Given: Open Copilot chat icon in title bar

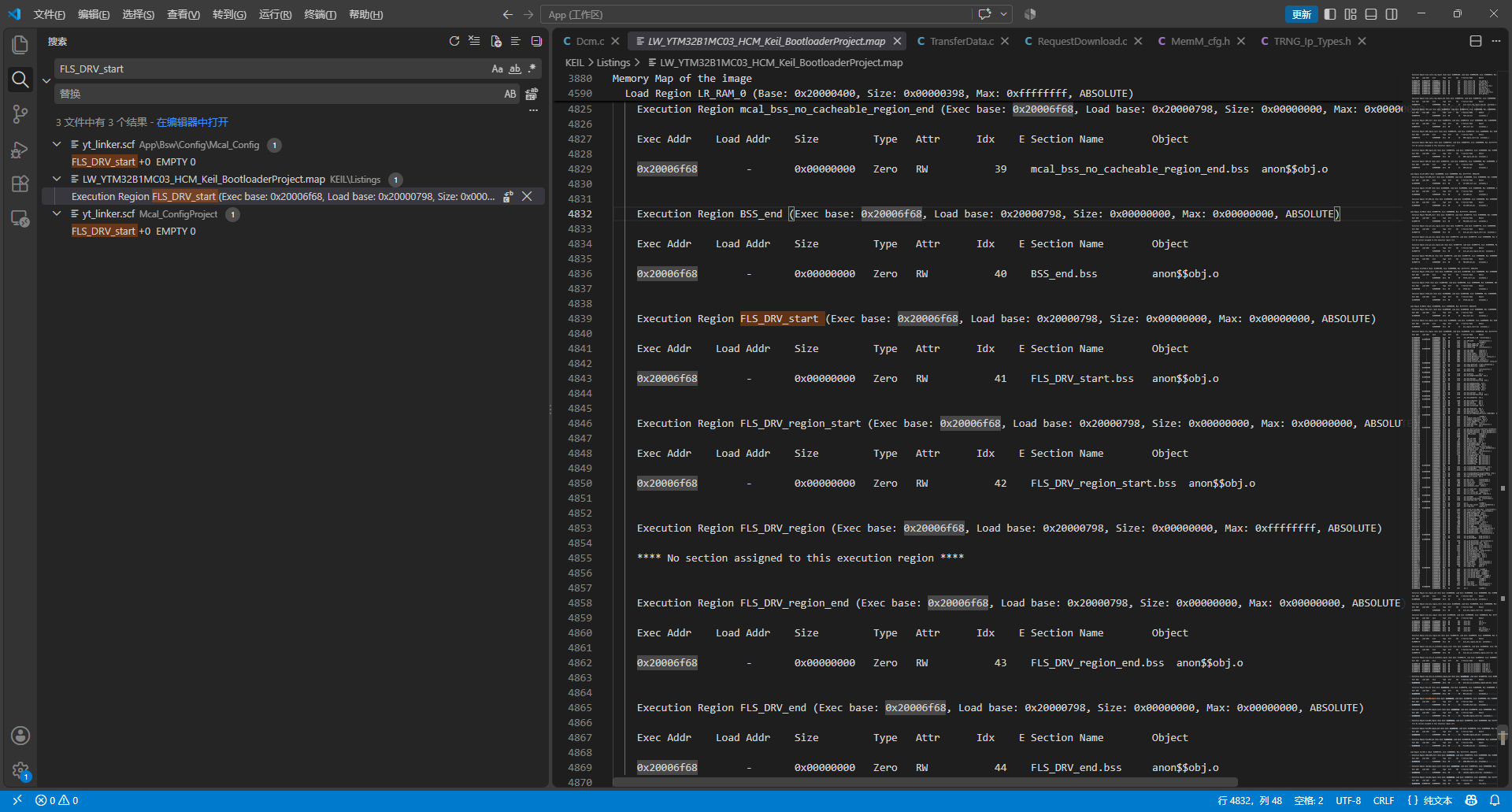Looking at the screenshot, I should click(x=984, y=14).
